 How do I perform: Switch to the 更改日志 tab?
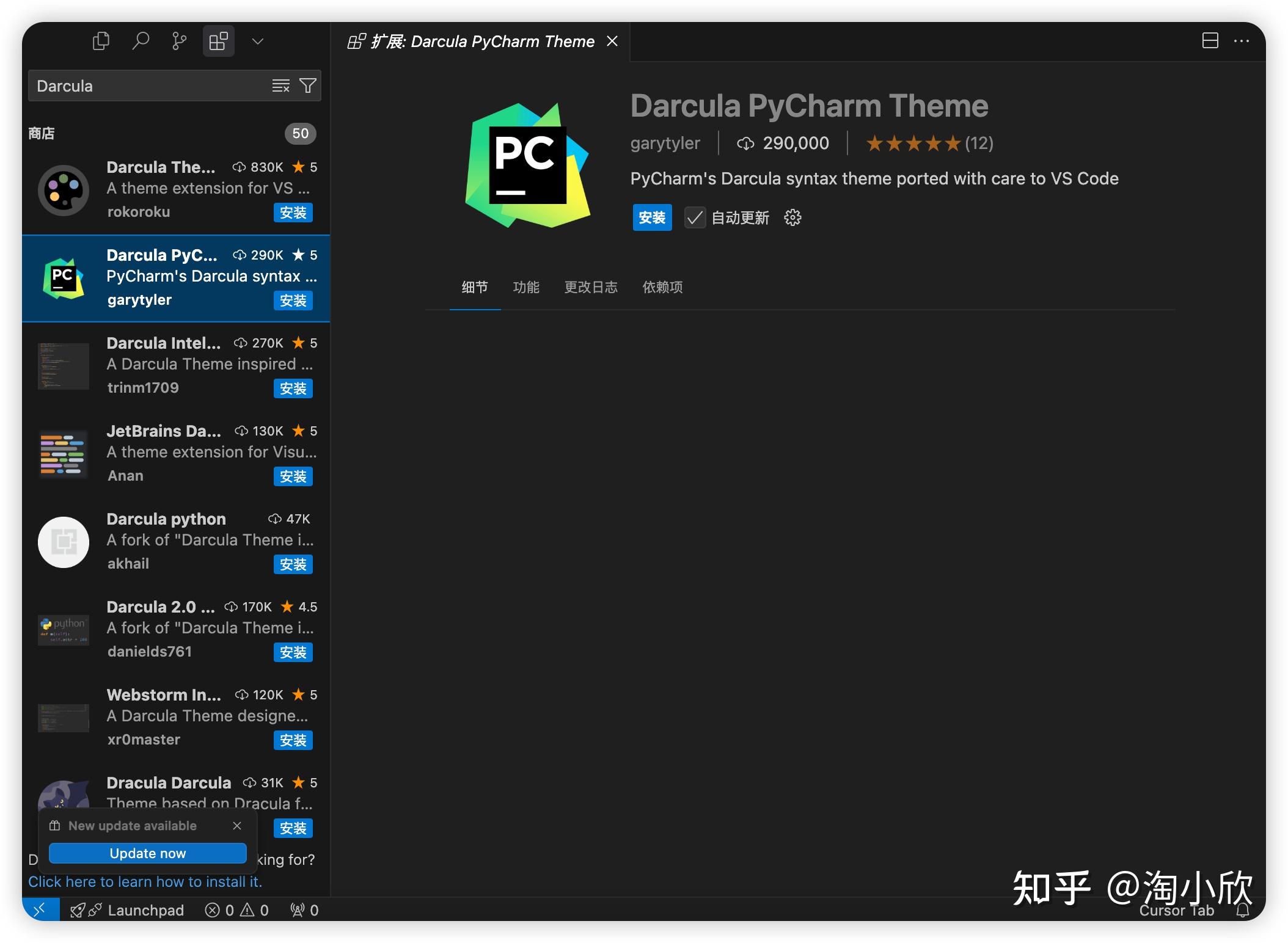[x=590, y=287]
